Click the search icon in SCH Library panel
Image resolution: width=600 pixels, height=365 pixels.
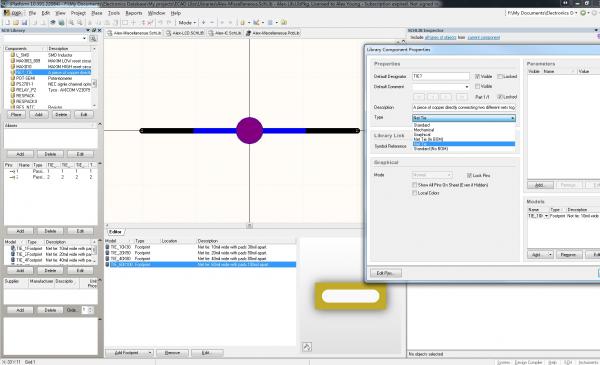tap(93, 38)
